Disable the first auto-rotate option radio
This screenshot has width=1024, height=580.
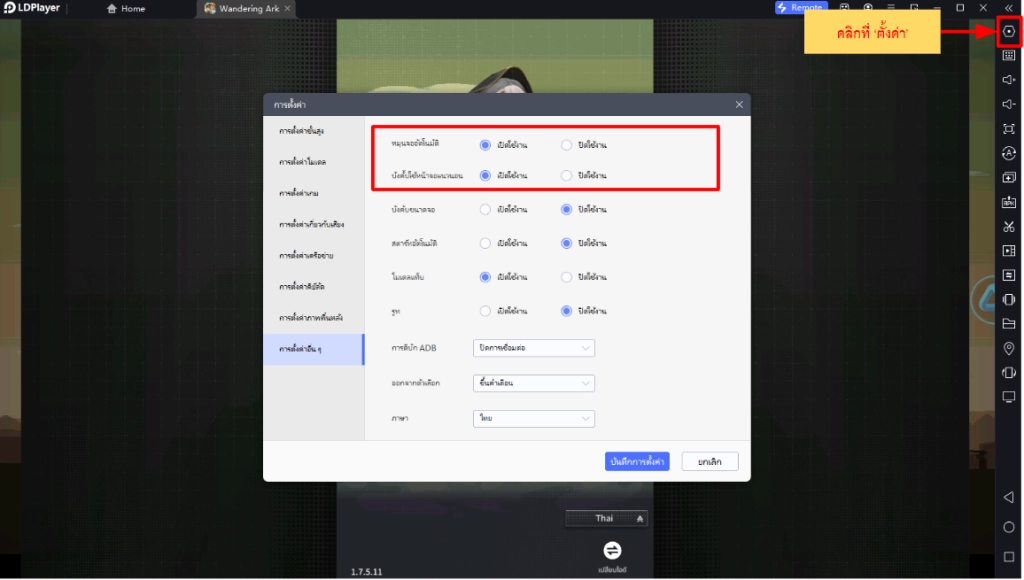[x=567, y=145]
